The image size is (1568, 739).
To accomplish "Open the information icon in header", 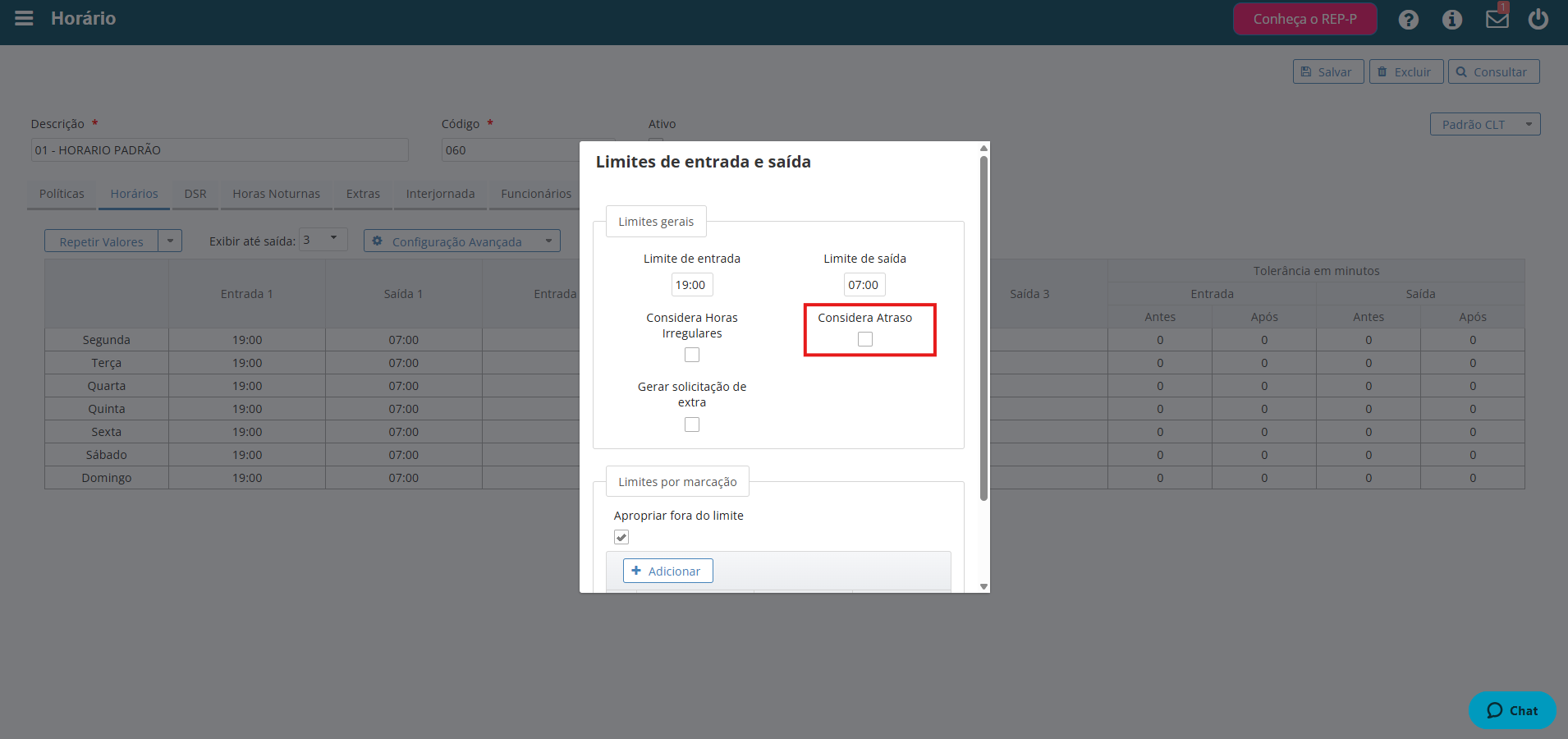I will (1452, 20).
